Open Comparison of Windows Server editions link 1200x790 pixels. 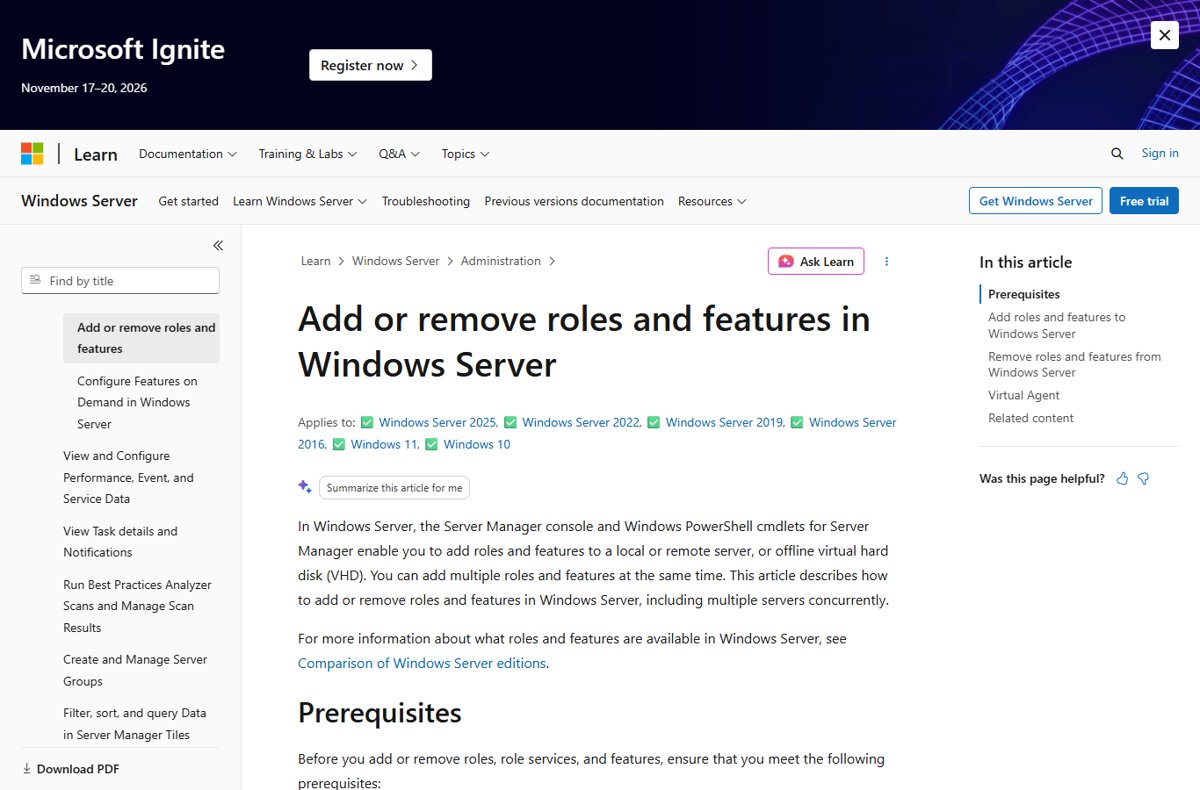tap(422, 663)
